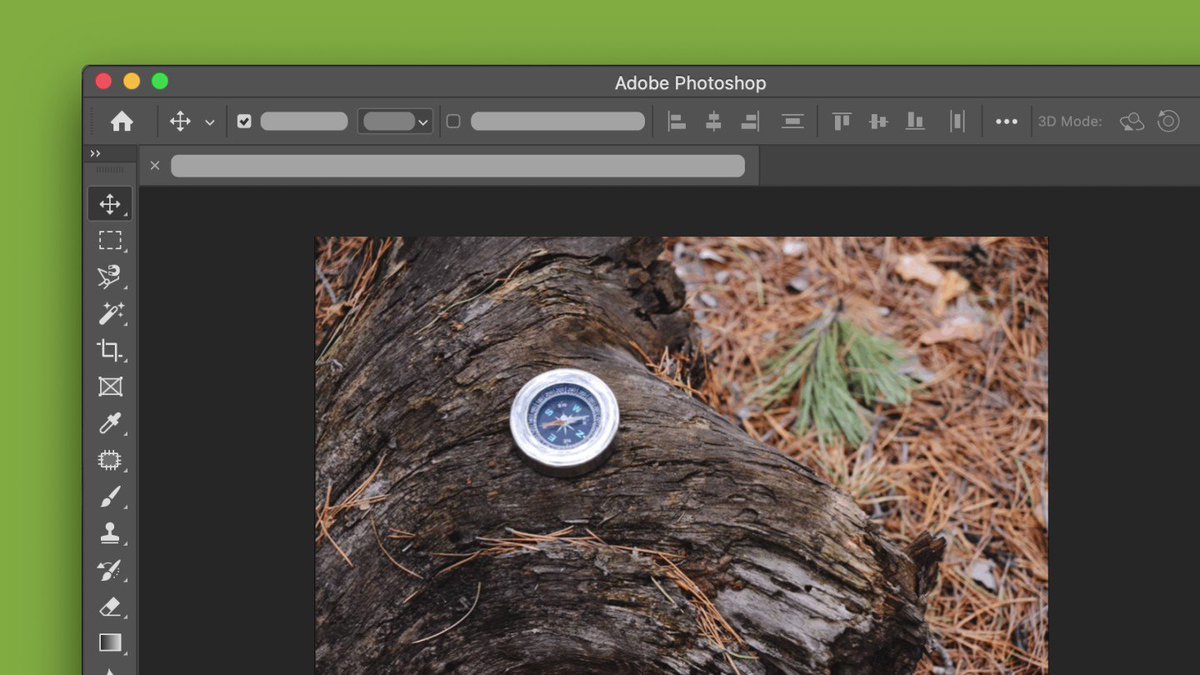Click the green window zoom button
Image resolution: width=1200 pixels, height=675 pixels.
(x=160, y=81)
